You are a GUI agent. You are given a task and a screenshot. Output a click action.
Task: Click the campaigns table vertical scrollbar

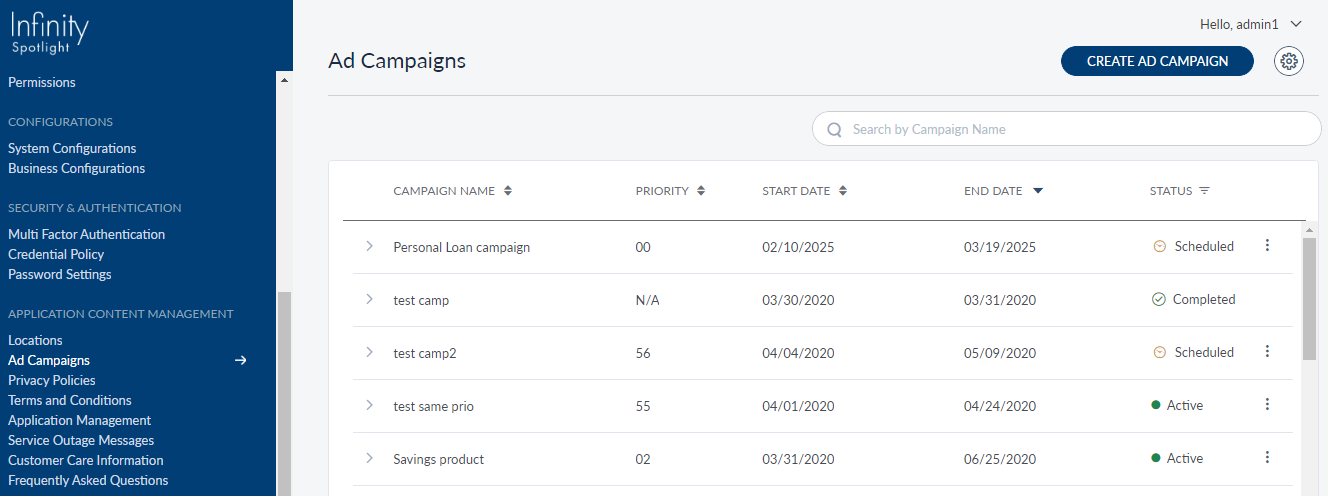click(x=1309, y=300)
